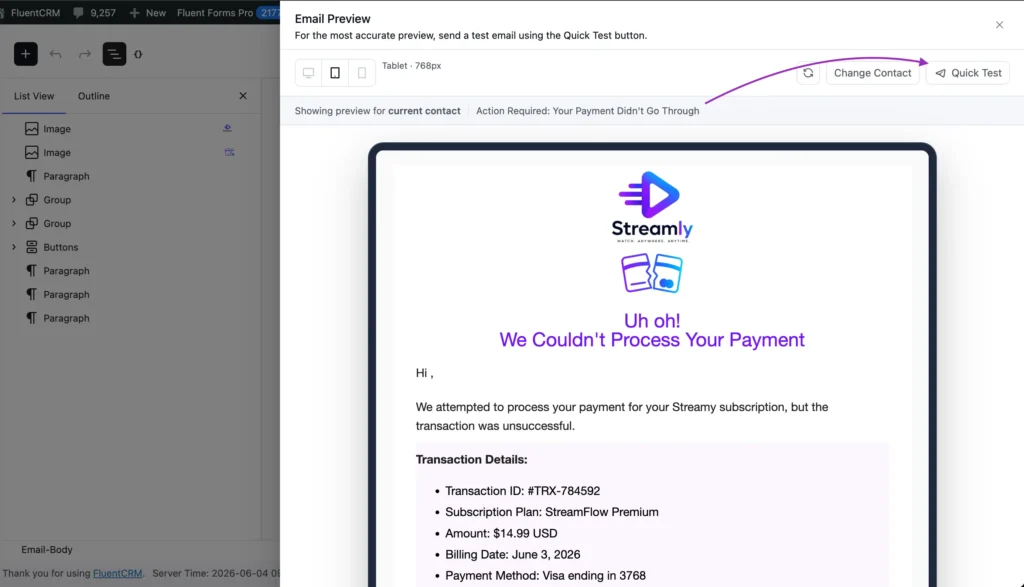Screen dimensions: 1024x587
Task: Open the curly braces smart codes icon
Action: 138,54
